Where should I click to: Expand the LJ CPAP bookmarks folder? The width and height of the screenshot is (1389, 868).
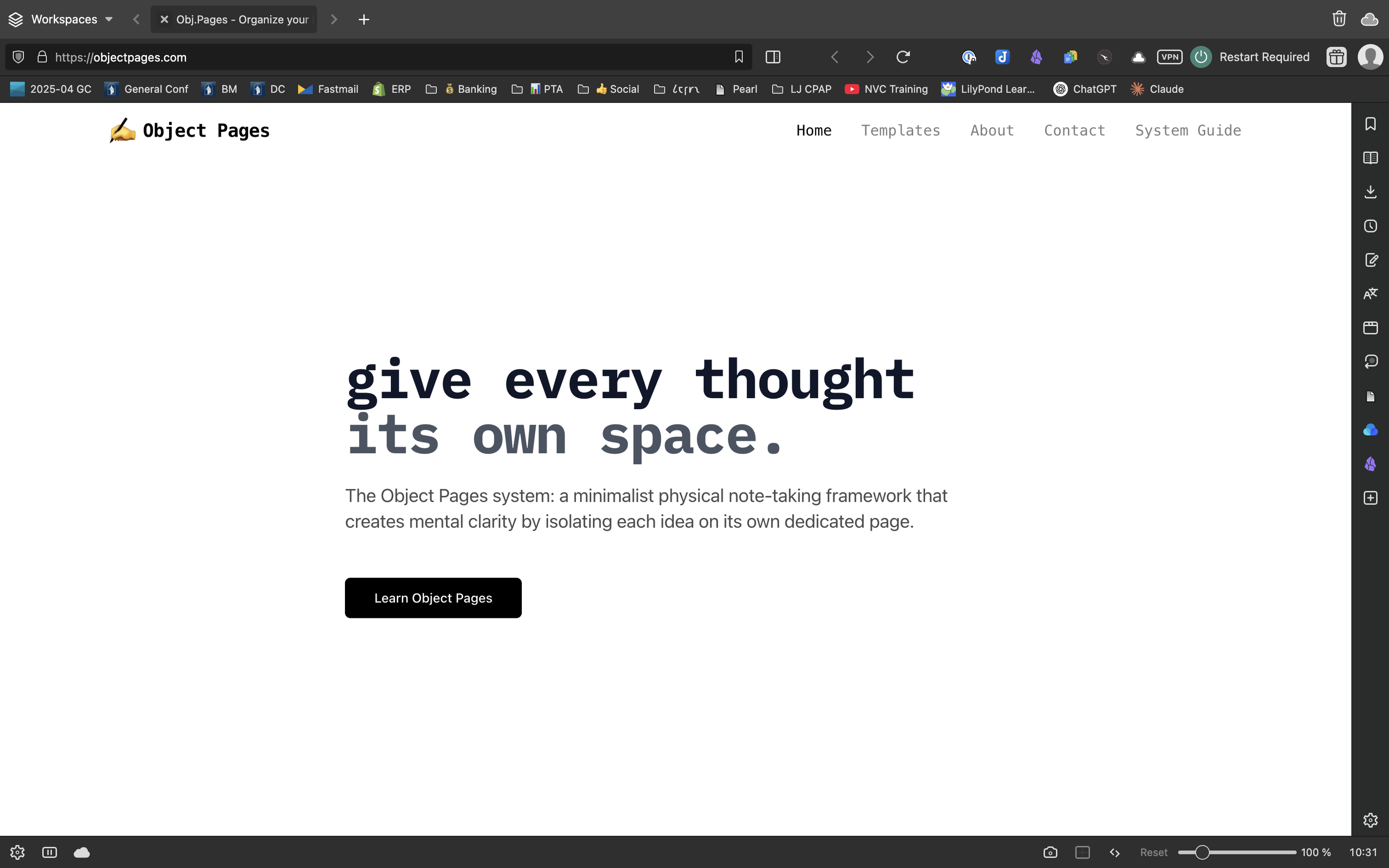[801, 89]
